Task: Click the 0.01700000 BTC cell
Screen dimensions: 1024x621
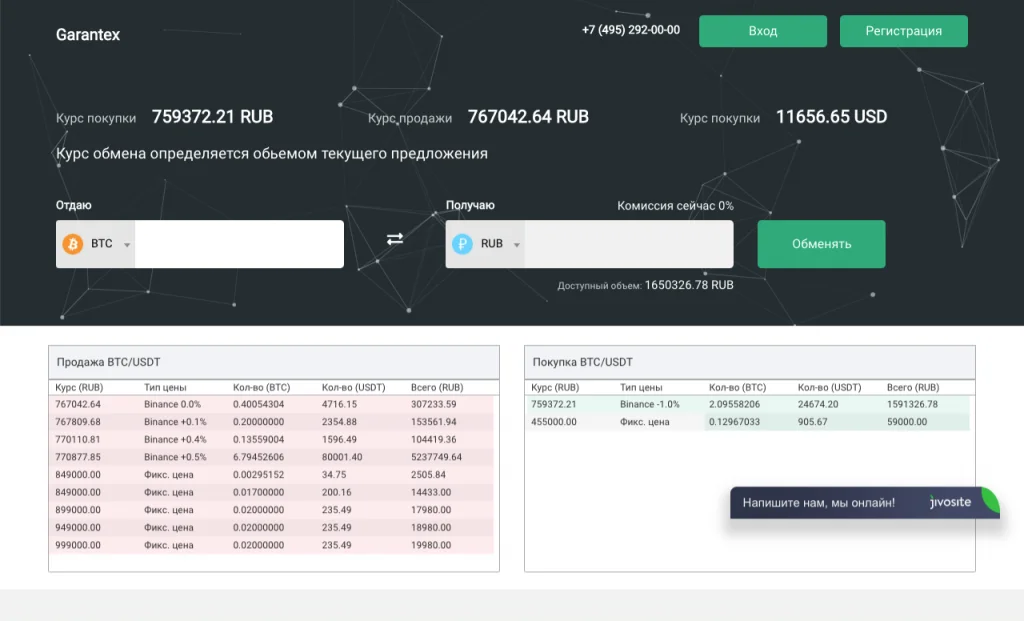Action: coord(259,492)
